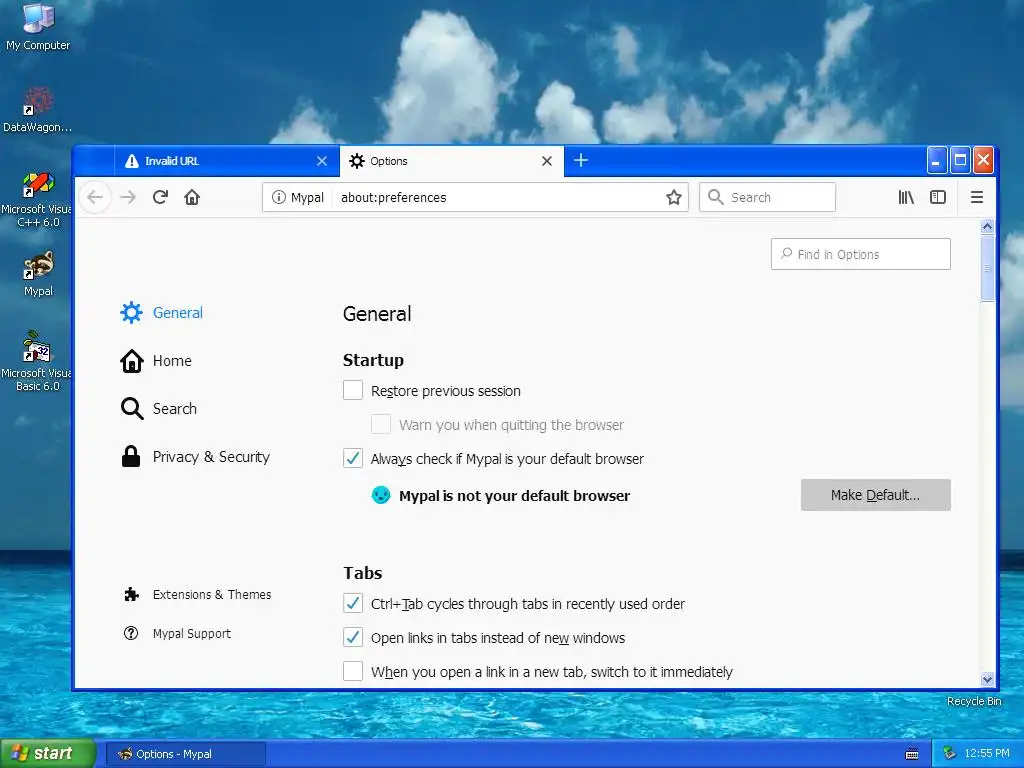Click the vertical scrollbar thumb
Screen dimensions: 1024x768
pos(987,268)
